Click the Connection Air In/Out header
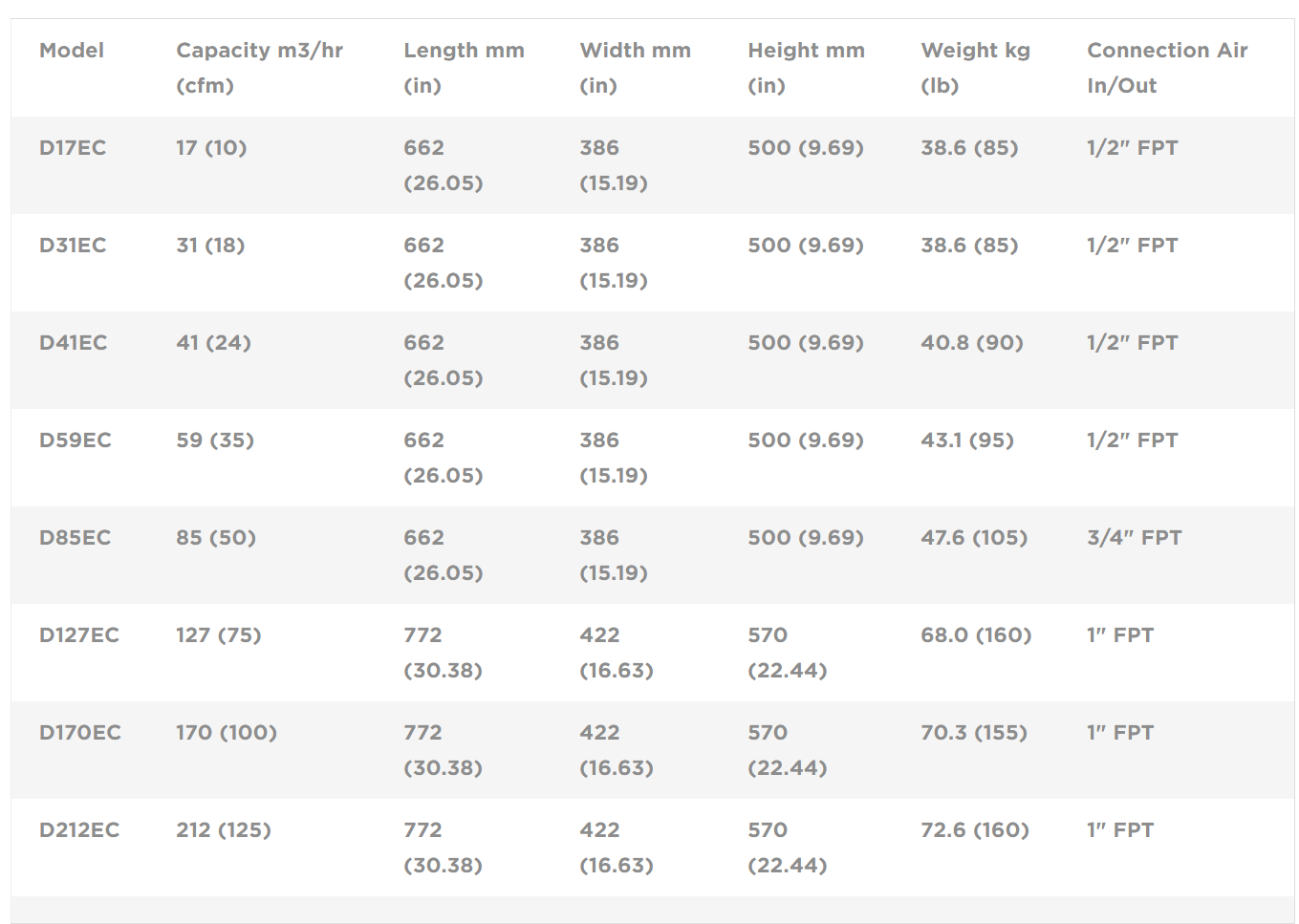The height and width of the screenshot is (924, 1299). (x=1167, y=68)
